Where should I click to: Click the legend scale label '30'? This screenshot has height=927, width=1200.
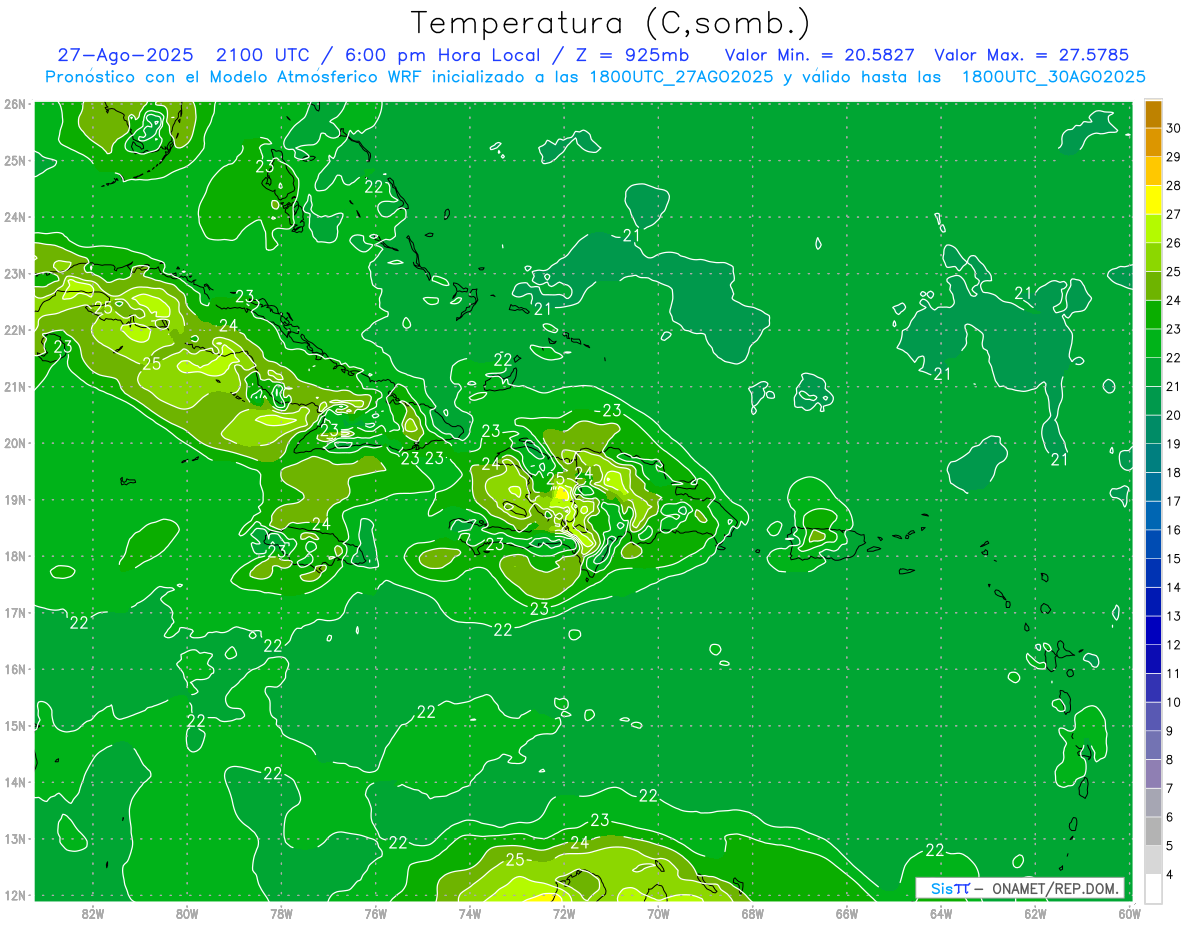pos(1173,128)
